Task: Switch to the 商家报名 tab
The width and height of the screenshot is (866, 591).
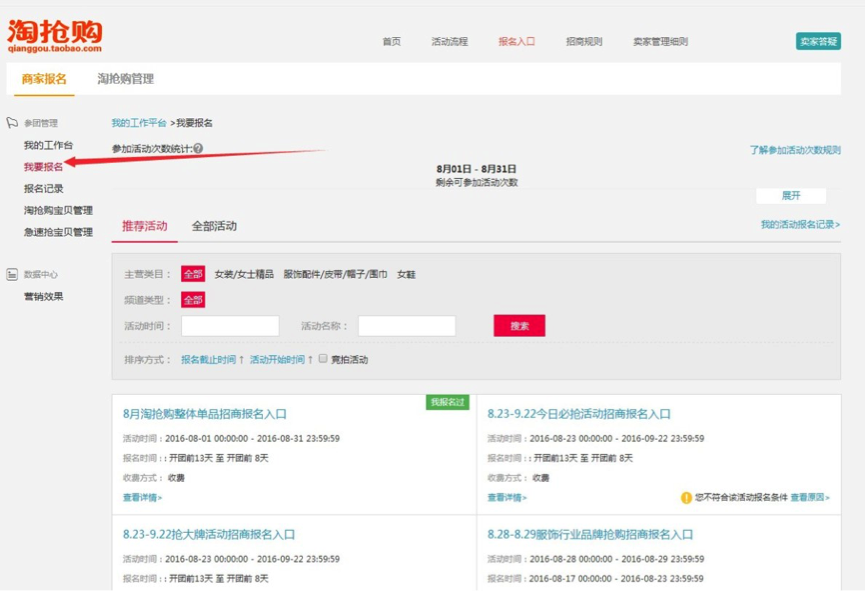Action: coord(44,79)
